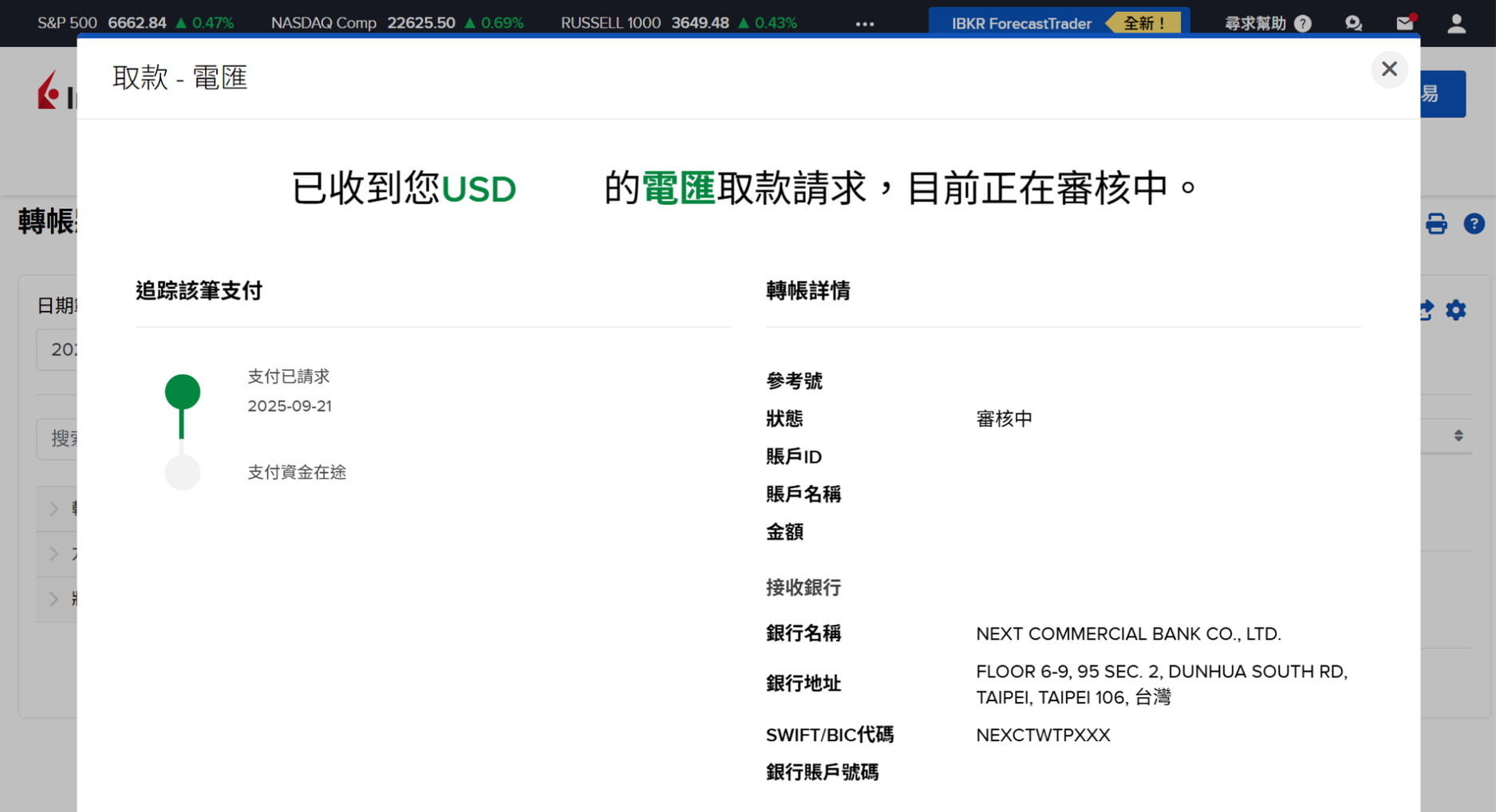1496x812 pixels.
Task: Open the user profile icon
Action: (1456, 23)
